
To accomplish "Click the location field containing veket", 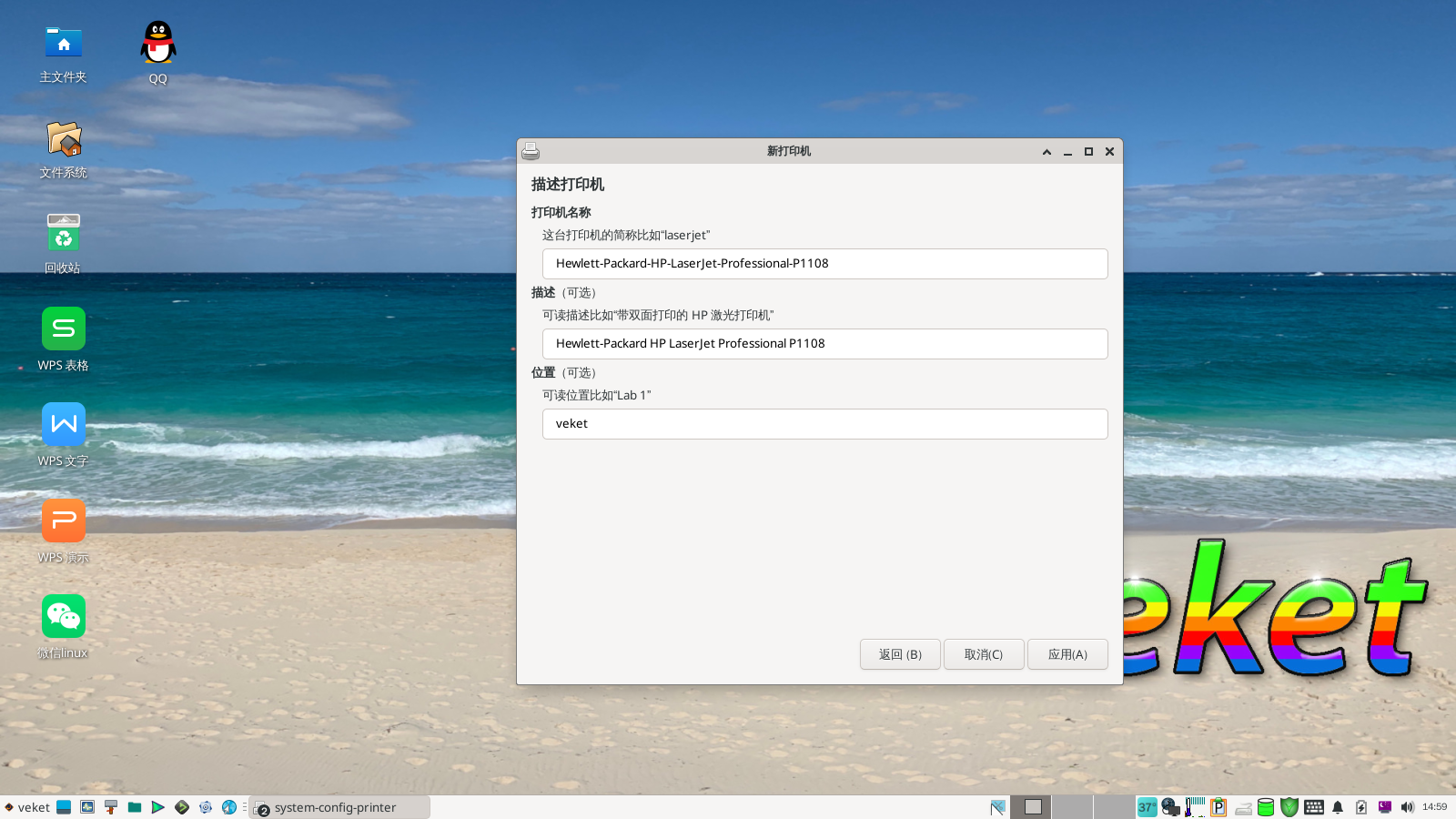I will pos(825,424).
